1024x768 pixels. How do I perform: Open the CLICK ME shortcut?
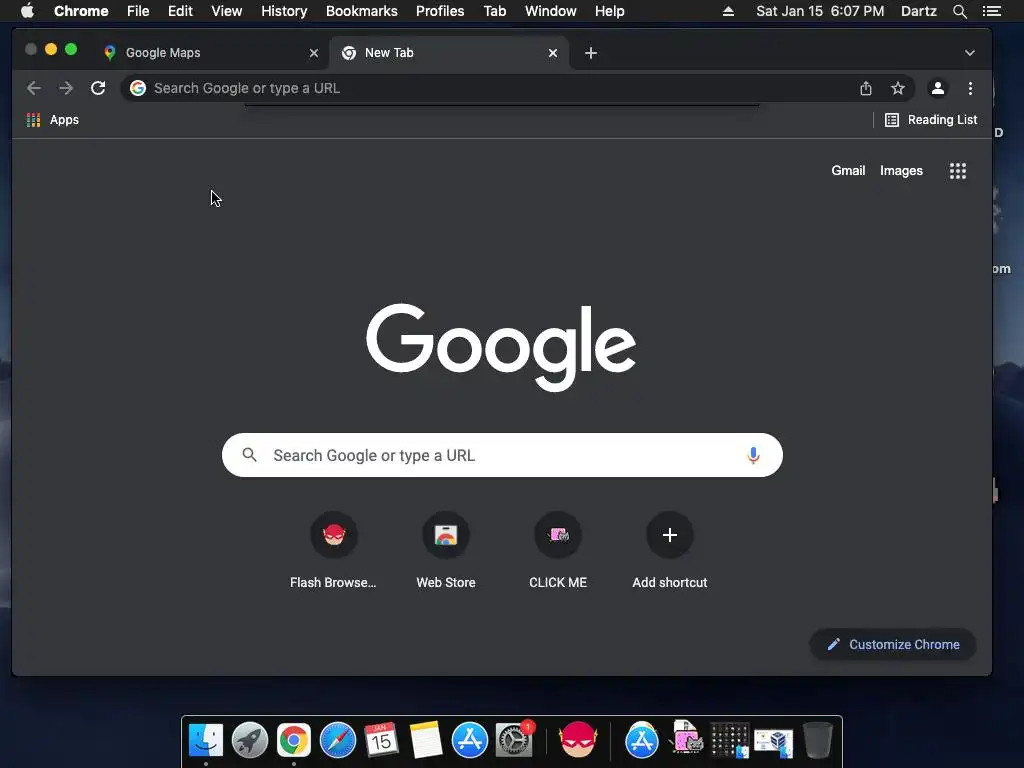point(558,551)
